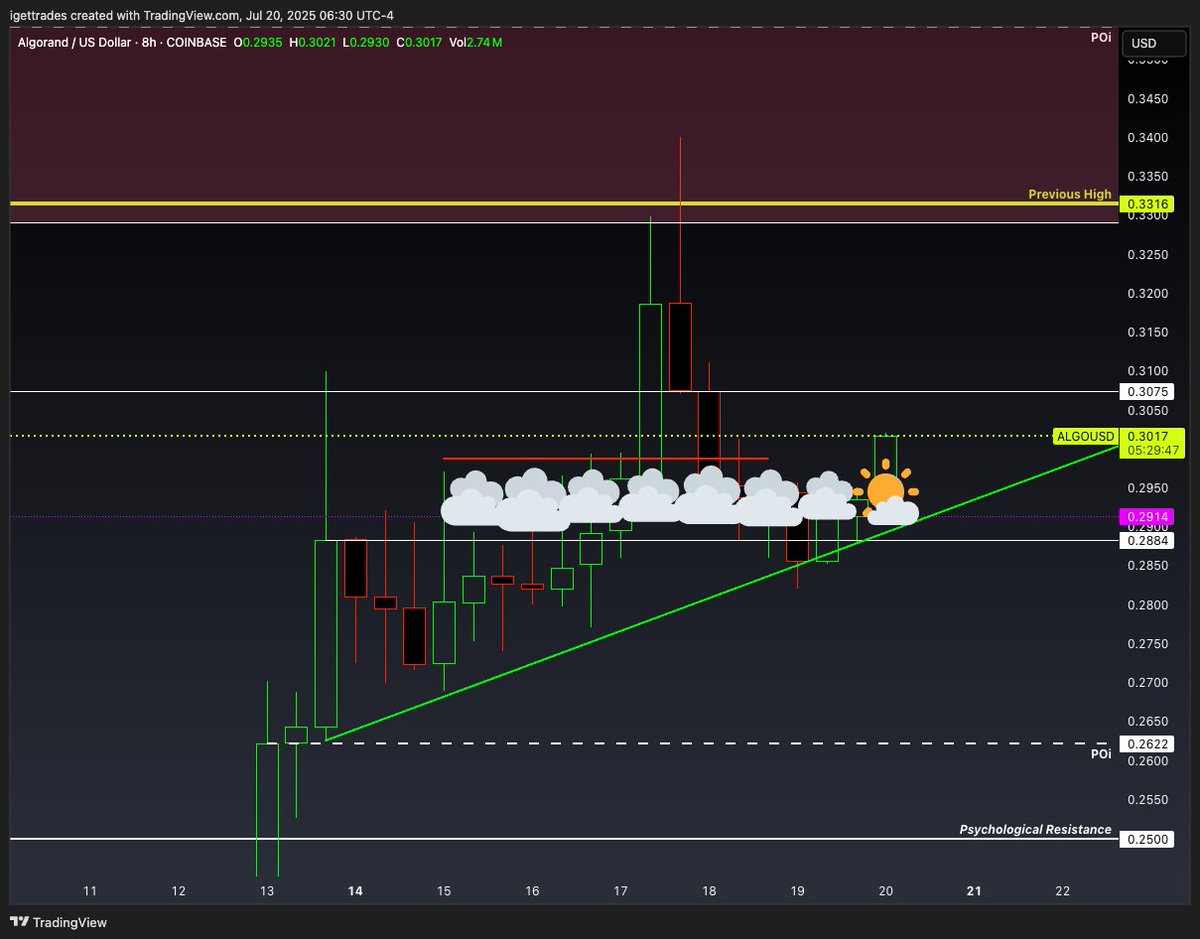Click date label 12 on time axis
Viewport: 1200px width, 939px height.
pyautogui.click(x=178, y=891)
